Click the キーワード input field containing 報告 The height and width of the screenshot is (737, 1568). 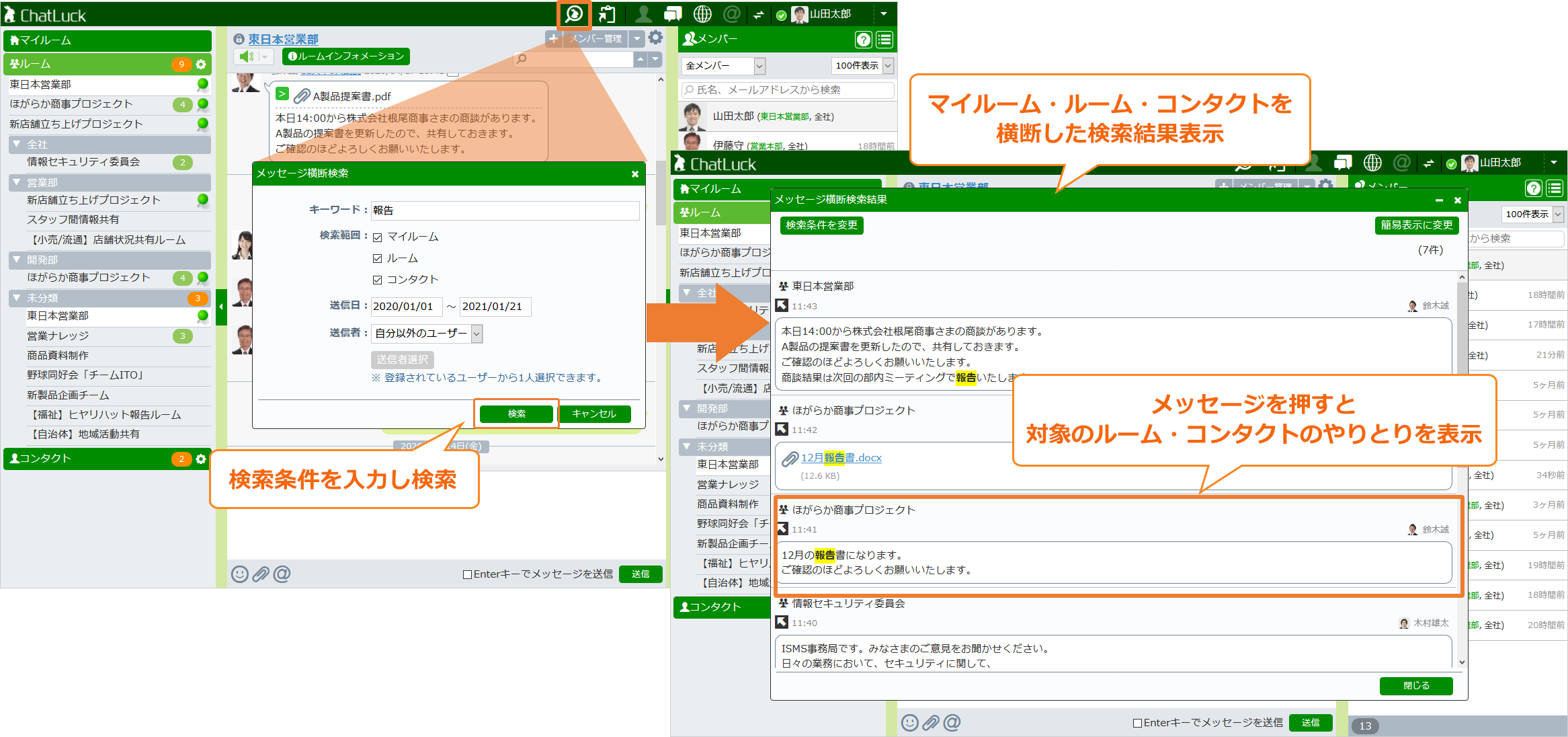click(x=505, y=210)
